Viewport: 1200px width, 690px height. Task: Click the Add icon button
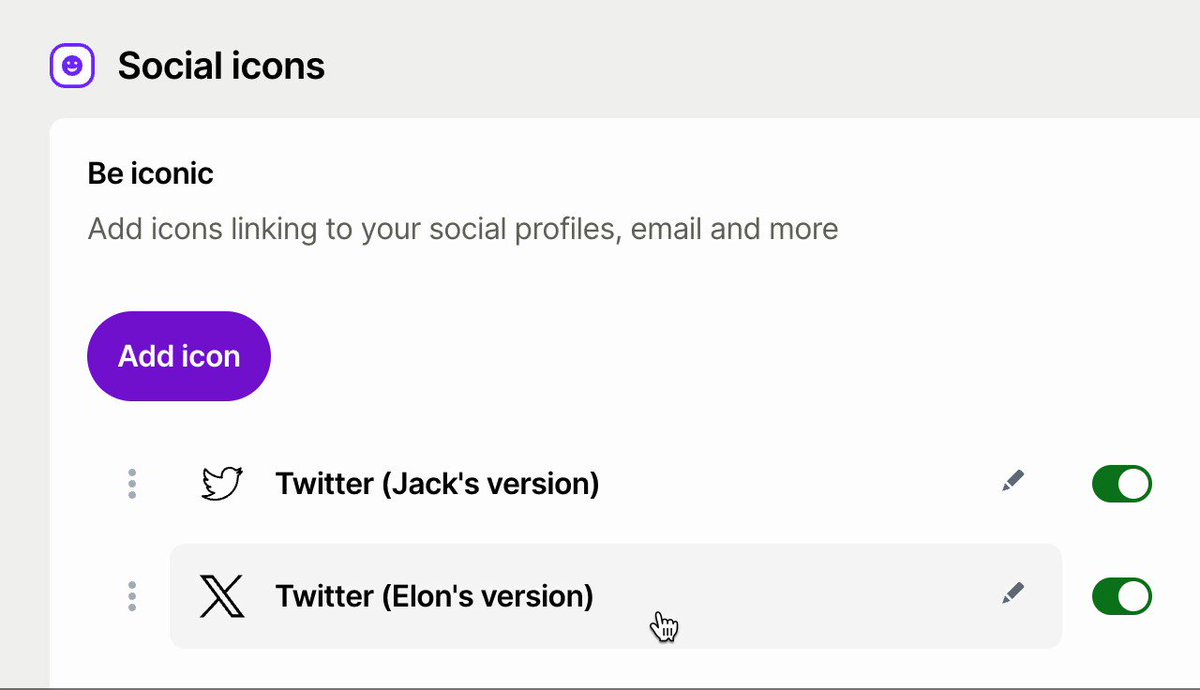tap(179, 356)
